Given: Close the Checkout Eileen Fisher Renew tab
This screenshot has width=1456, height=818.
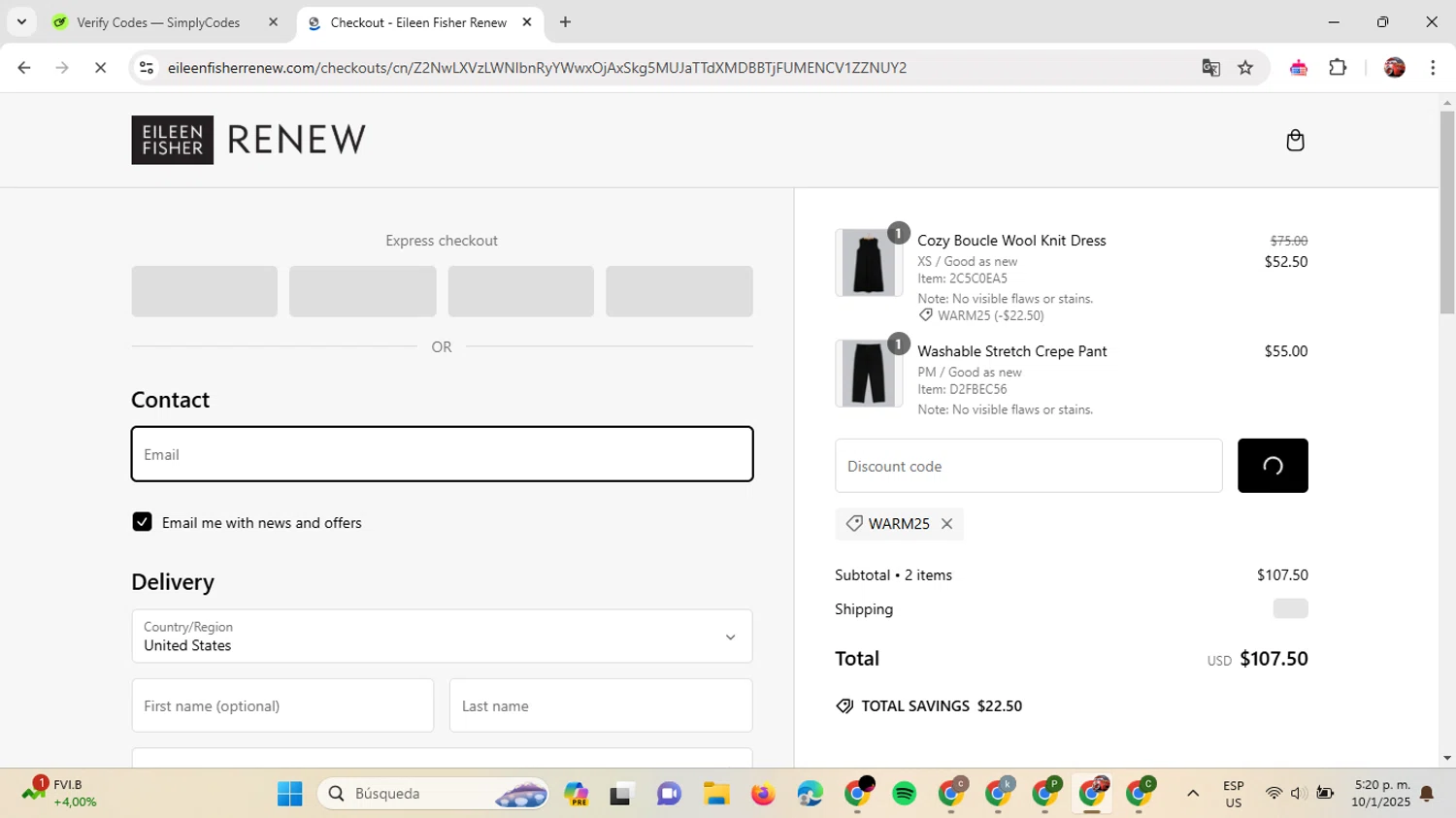Looking at the screenshot, I should point(527,22).
